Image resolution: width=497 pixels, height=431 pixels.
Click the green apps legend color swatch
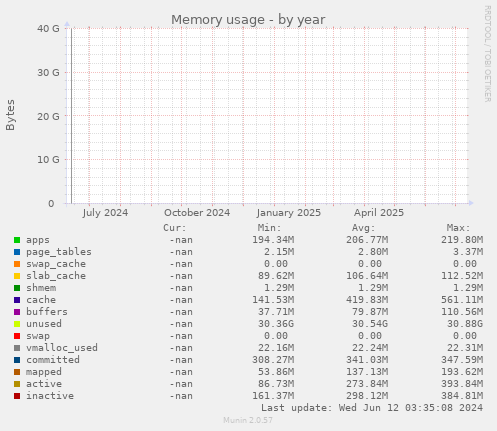point(17,240)
